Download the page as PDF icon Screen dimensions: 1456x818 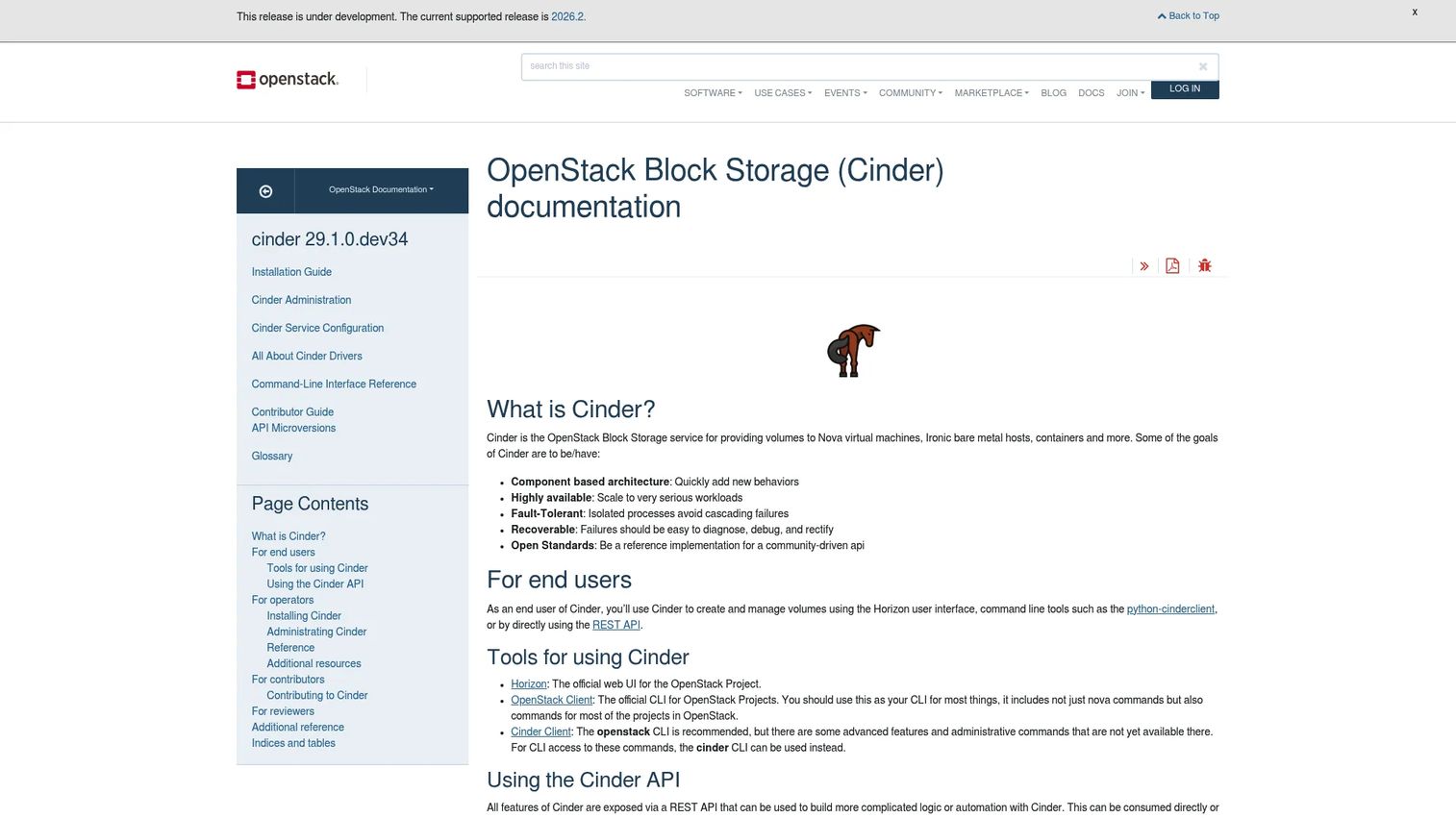tap(1172, 266)
